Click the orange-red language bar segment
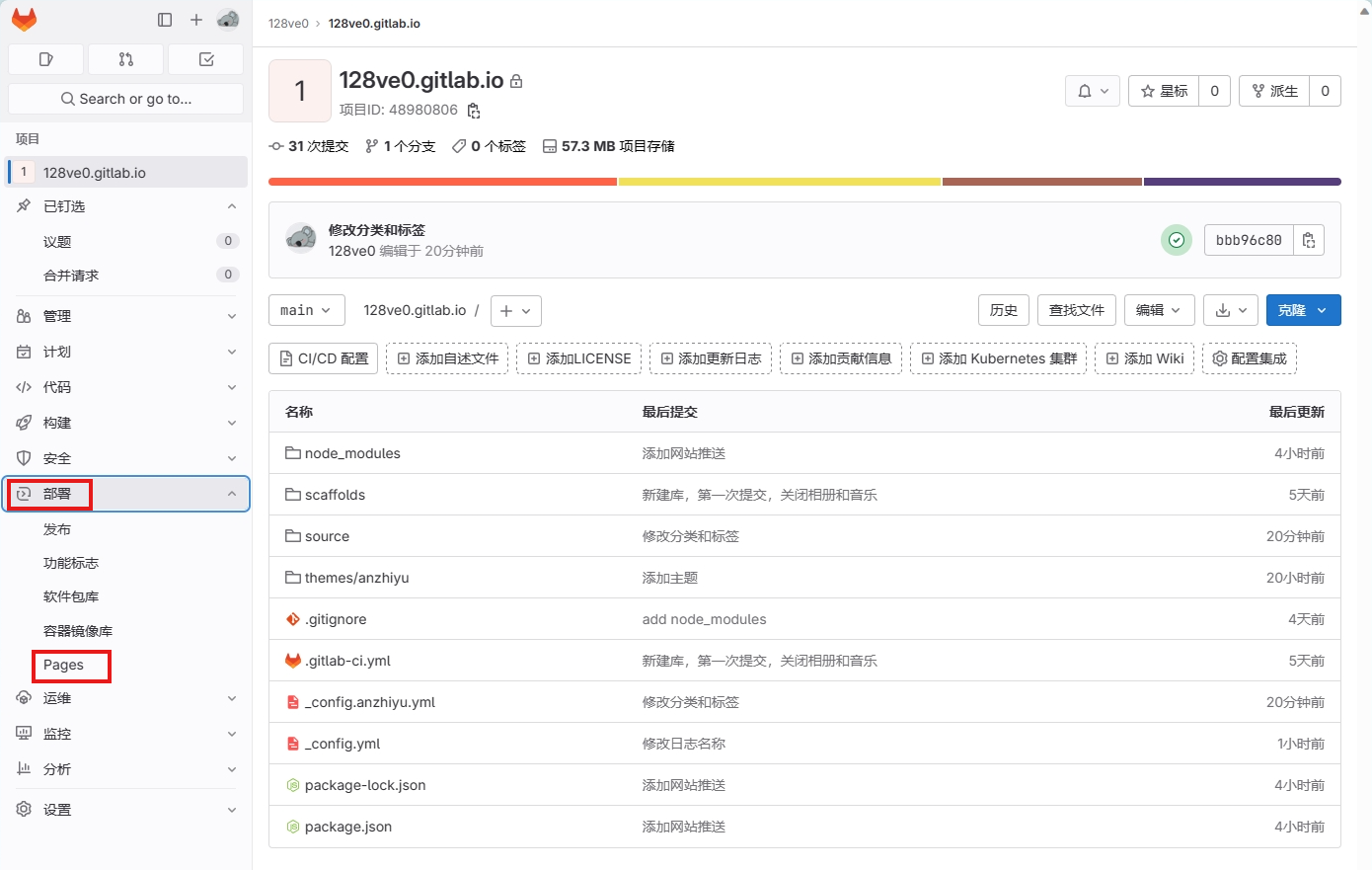Screen dimensions: 1372x870 point(442,182)
